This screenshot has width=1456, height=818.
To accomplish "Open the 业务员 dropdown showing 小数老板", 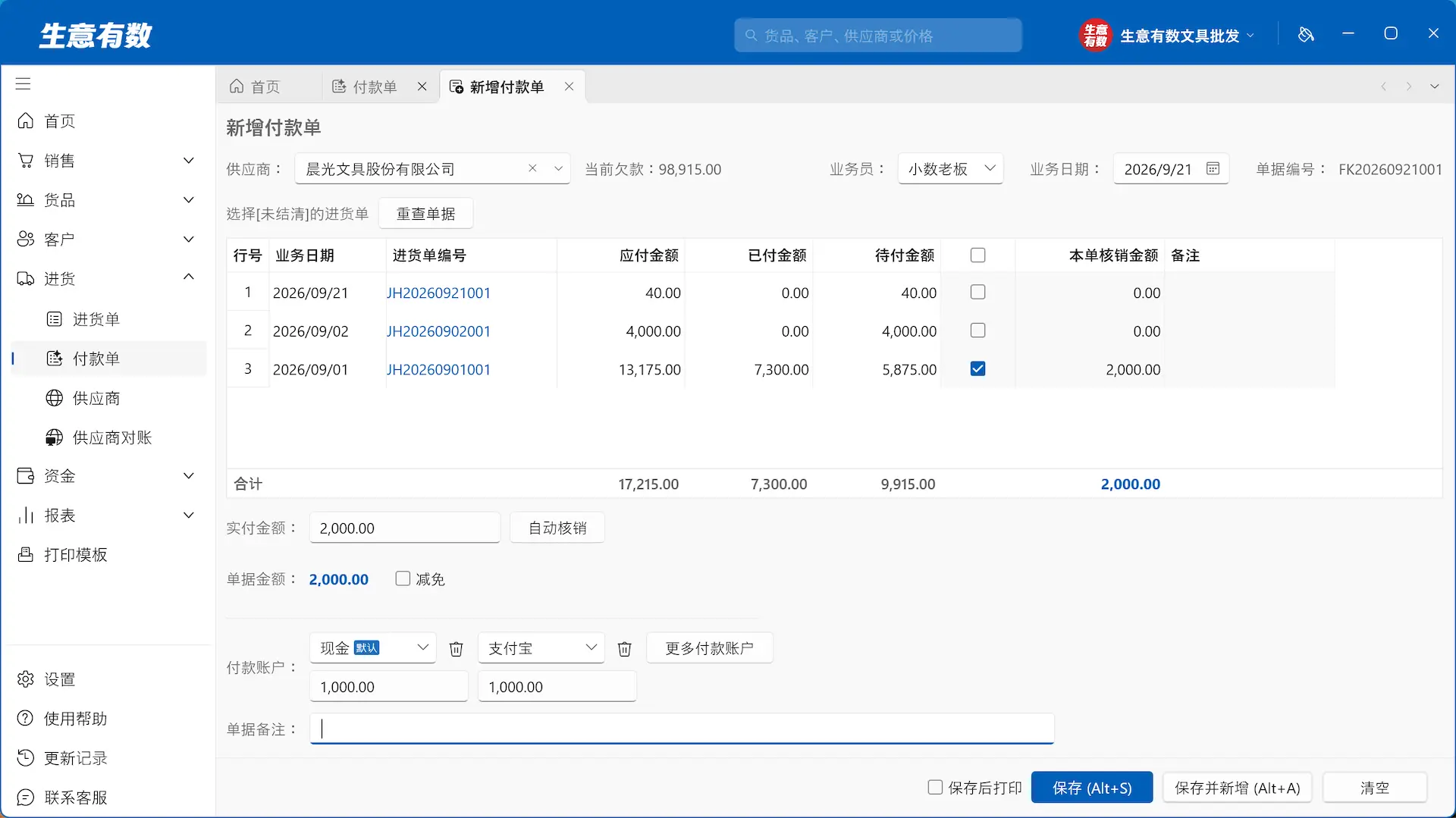I will [951, 169].
